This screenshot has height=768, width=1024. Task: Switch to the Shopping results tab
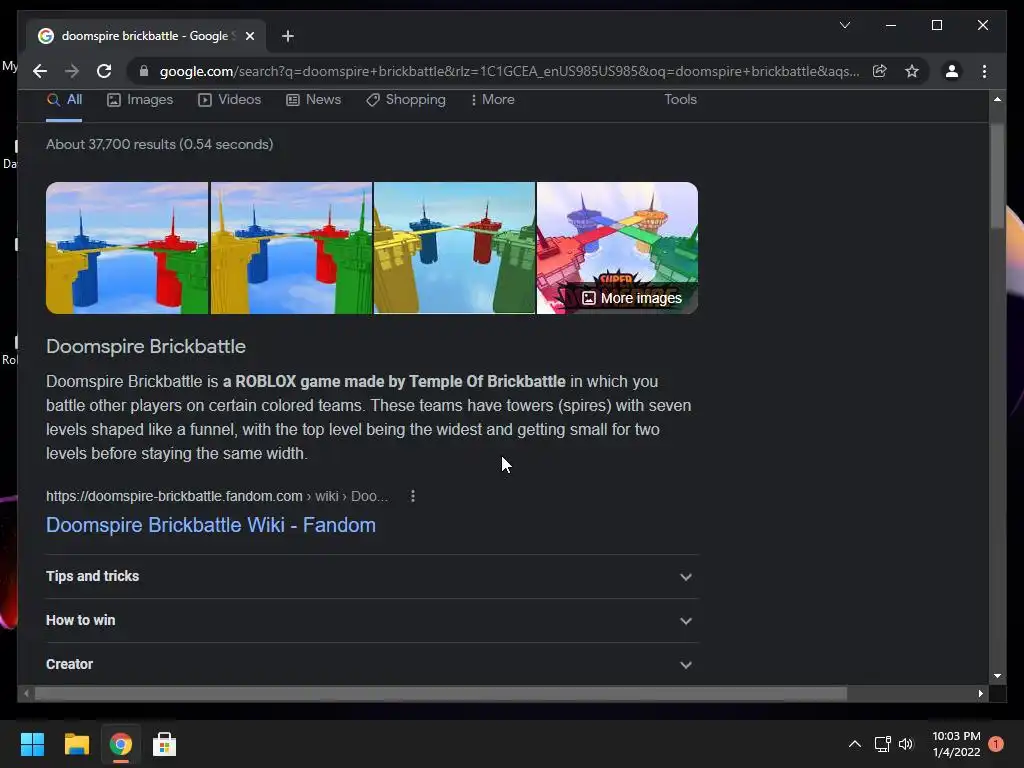click(x=406, y=100)
